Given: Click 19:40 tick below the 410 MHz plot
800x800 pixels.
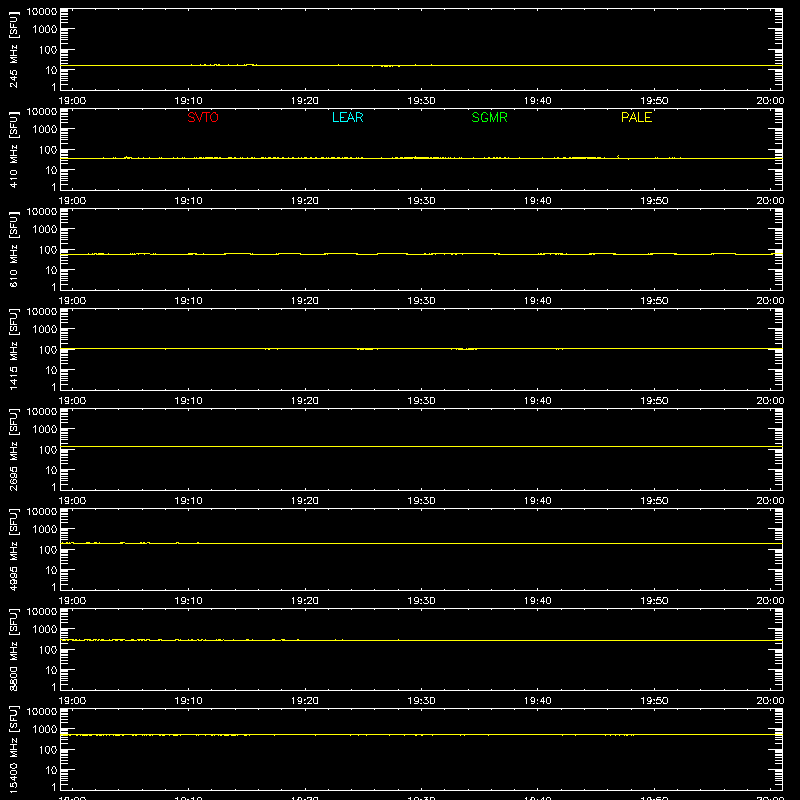Looking at the screenshot, I should tap(538, 201).
